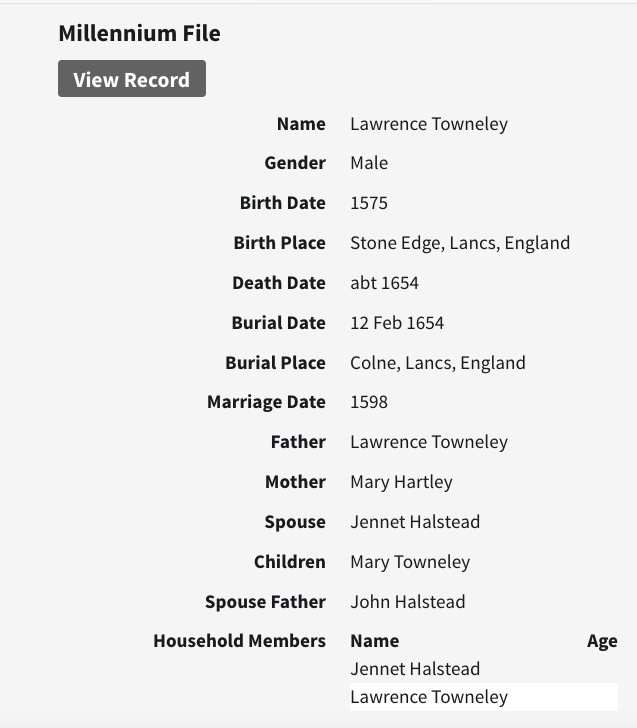Open mother Mary Hartley's entry
637x728 pixels.
coord(401,482)
